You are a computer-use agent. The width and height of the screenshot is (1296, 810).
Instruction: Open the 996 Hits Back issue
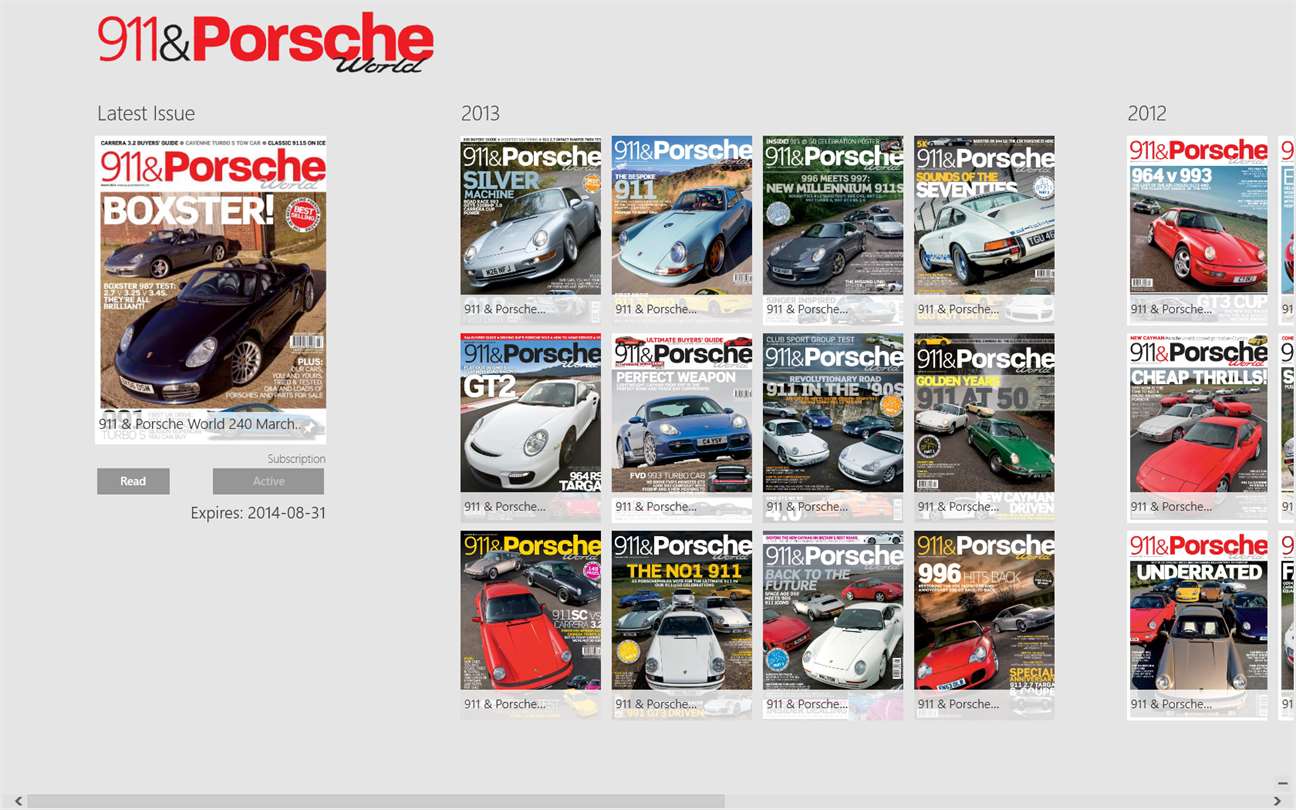tap(984, 624)
